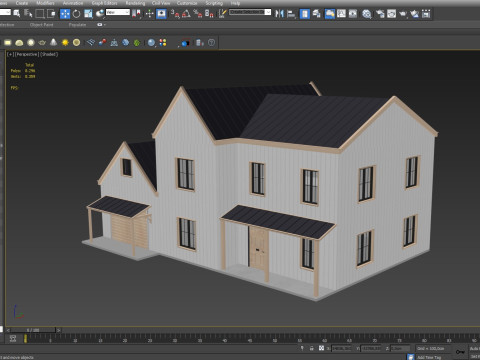Screen dimensions: 480x360
Task: Toggle the Ribbon display
Action: (x=330, y=14)
